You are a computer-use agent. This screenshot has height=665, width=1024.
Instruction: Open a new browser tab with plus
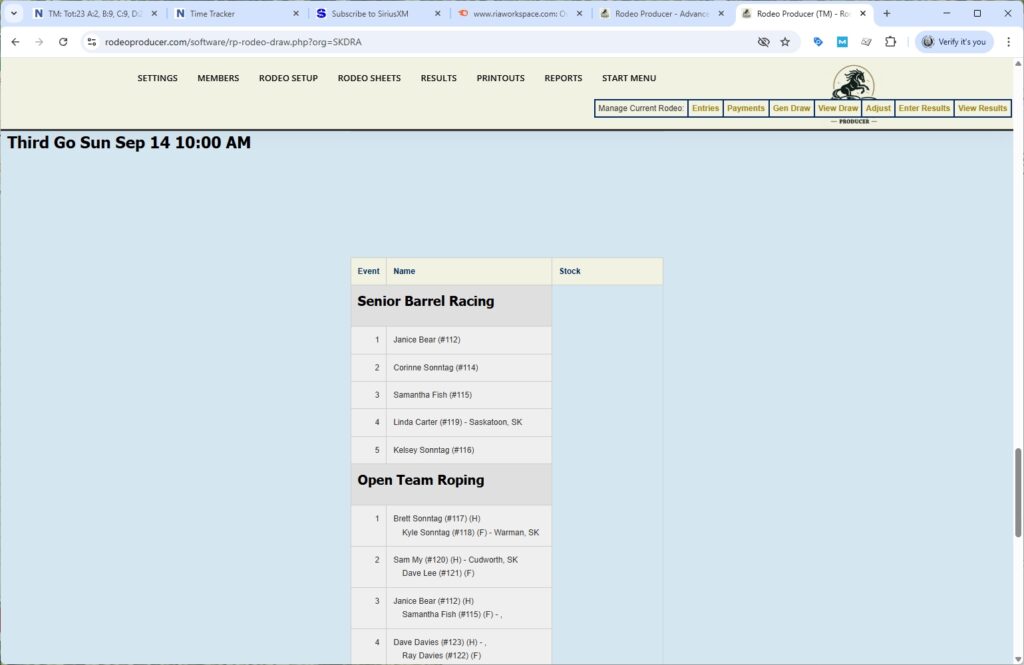point(886,14)
